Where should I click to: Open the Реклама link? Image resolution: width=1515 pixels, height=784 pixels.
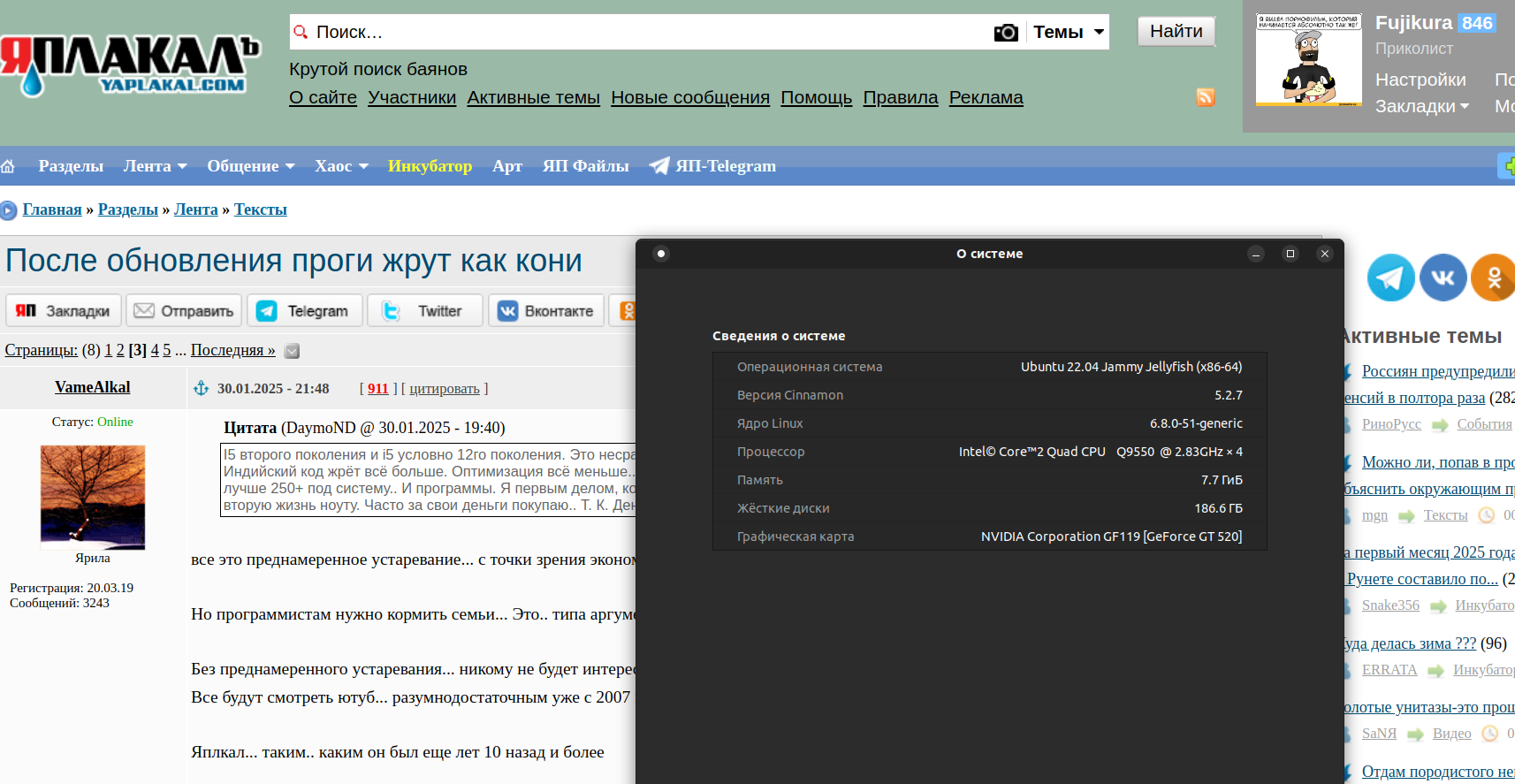point(986,97)
